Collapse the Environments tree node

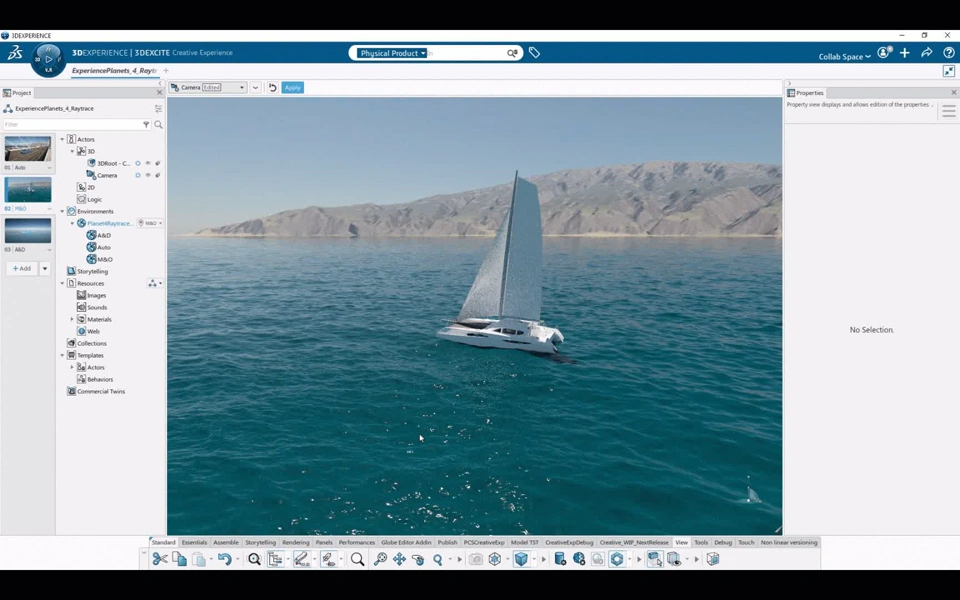pos(62,211)
